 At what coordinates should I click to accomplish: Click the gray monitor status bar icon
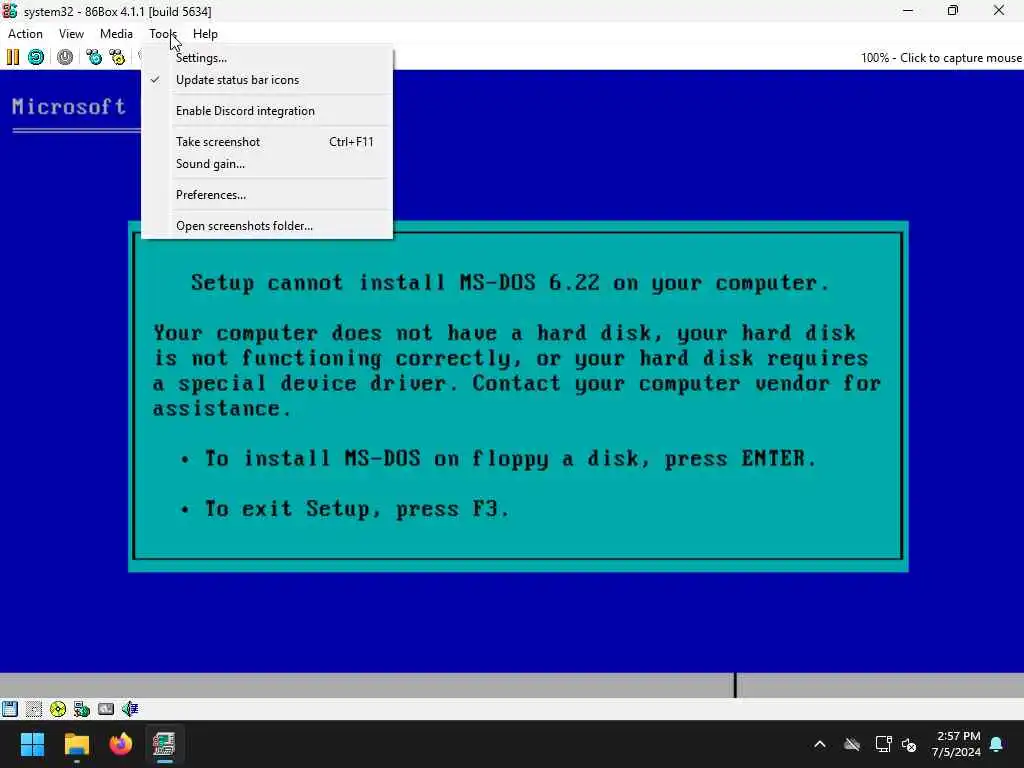coord(106,709)
